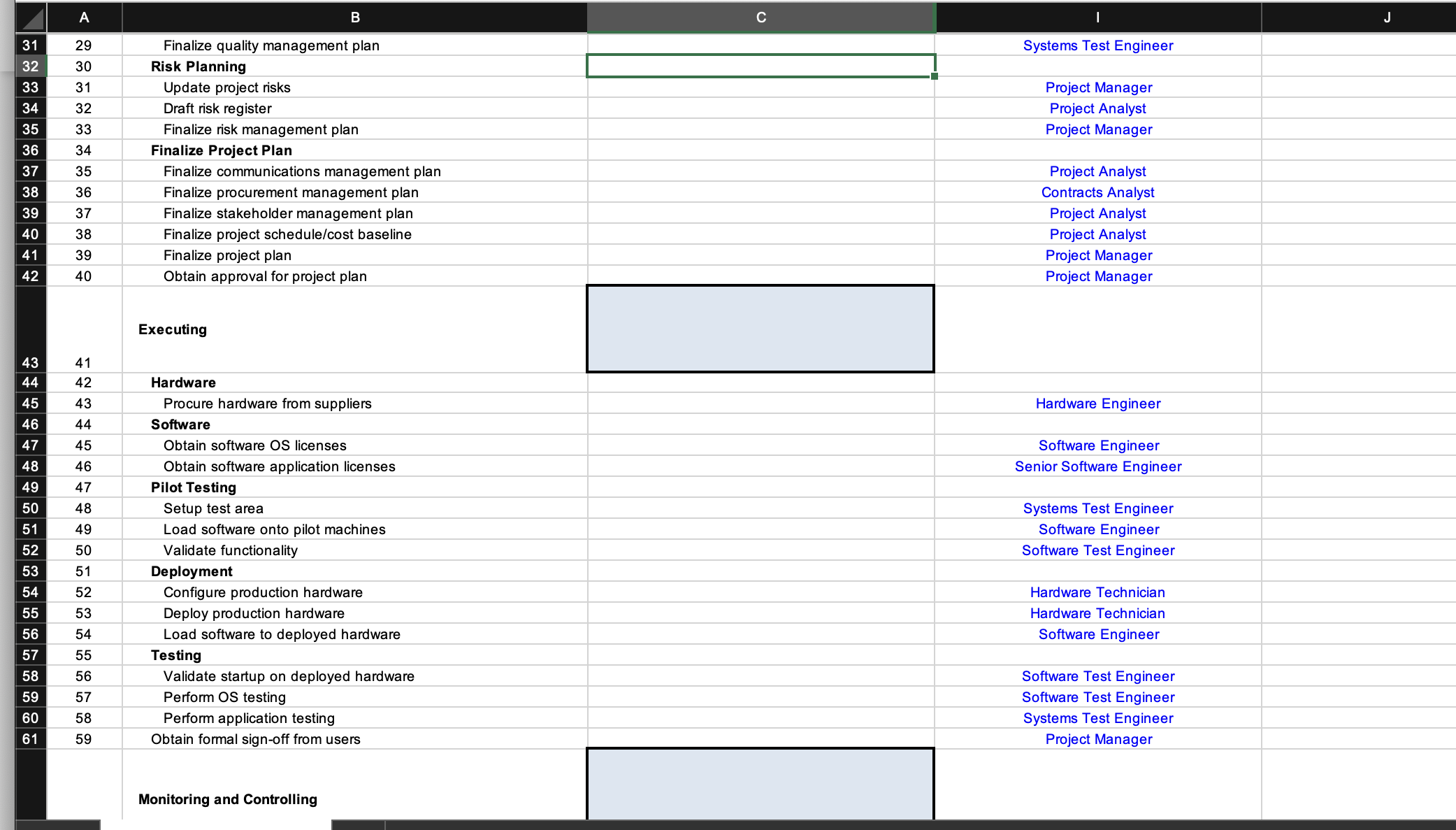Click Systems Test Engineer in Setup test area row
Screen dimensions: 1456x830
[x=1097, y=508]
